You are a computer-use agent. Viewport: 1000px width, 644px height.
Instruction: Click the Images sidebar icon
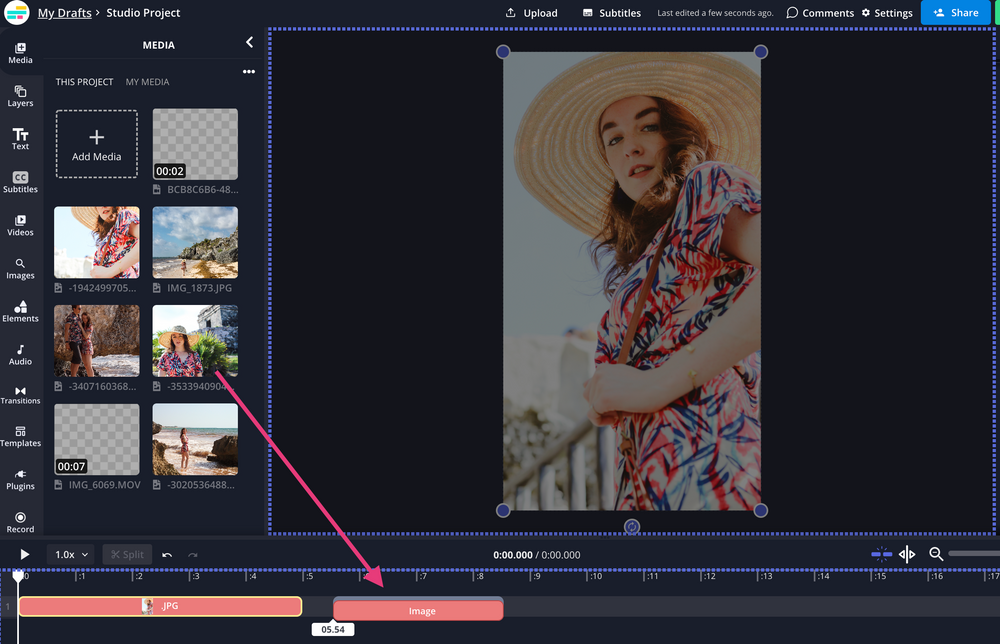20,268
